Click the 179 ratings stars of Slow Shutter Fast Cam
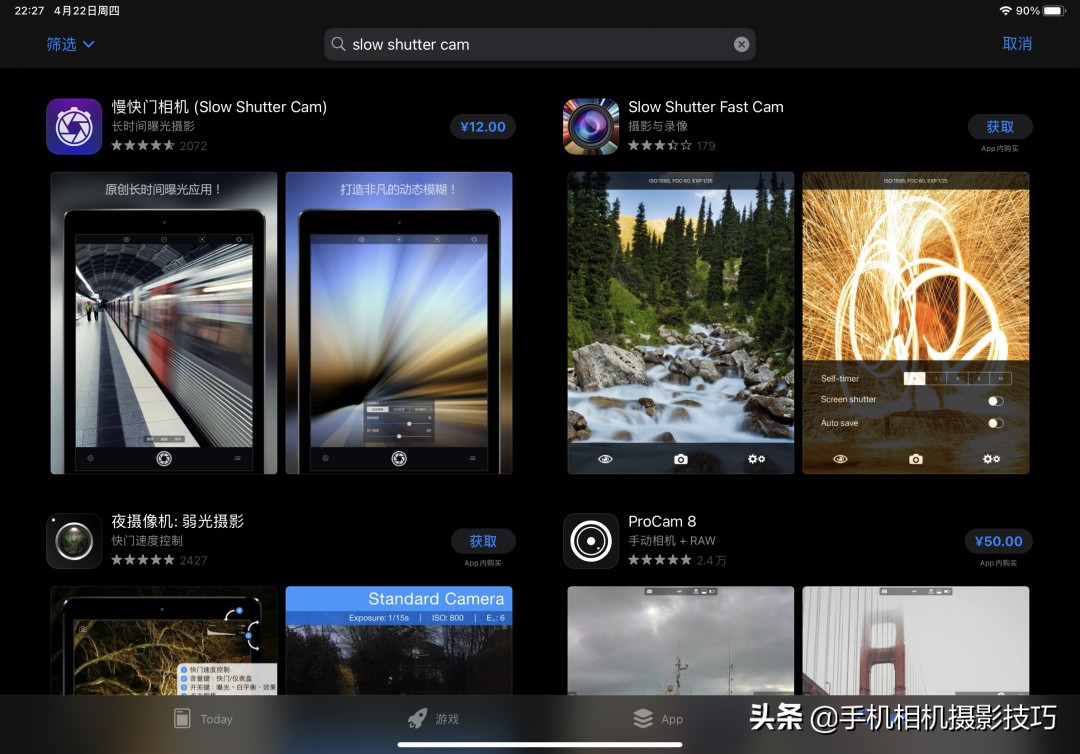1080x754 pixels. coord(660,145)
